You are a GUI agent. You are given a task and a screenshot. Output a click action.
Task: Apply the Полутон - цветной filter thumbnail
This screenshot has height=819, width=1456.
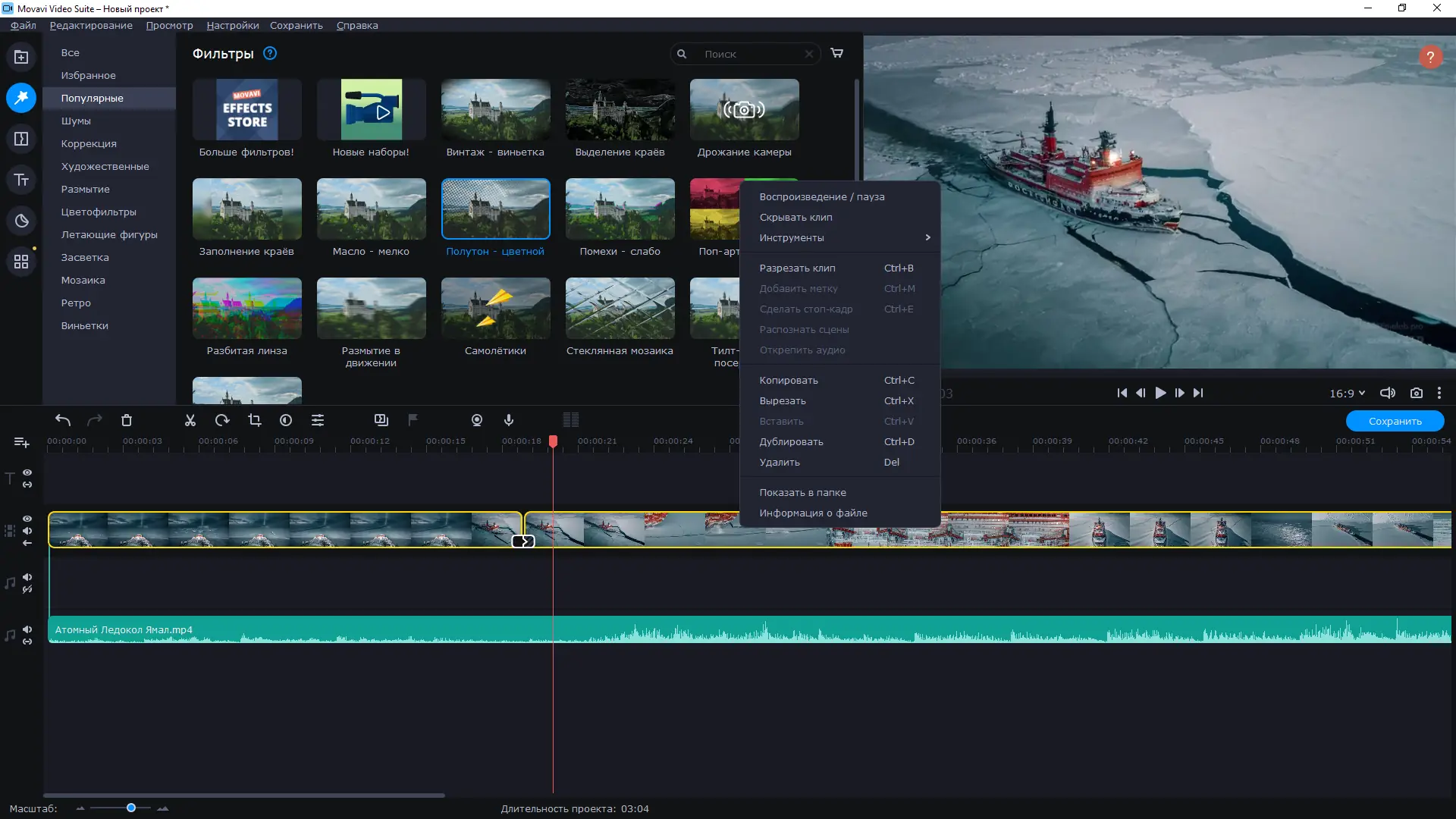coord(495,209)
